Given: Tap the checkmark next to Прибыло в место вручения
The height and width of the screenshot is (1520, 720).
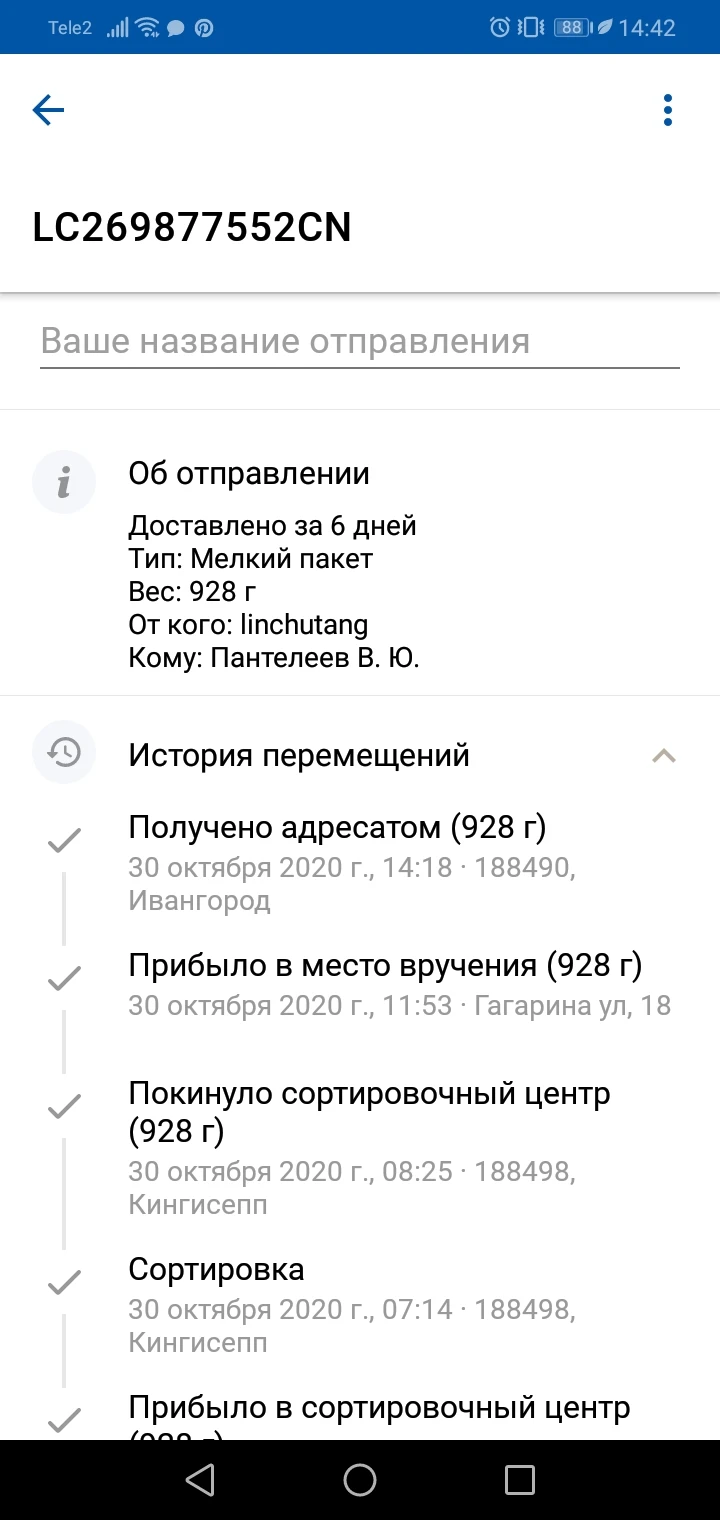Looking at the screenshot, I should pos(64,979).
